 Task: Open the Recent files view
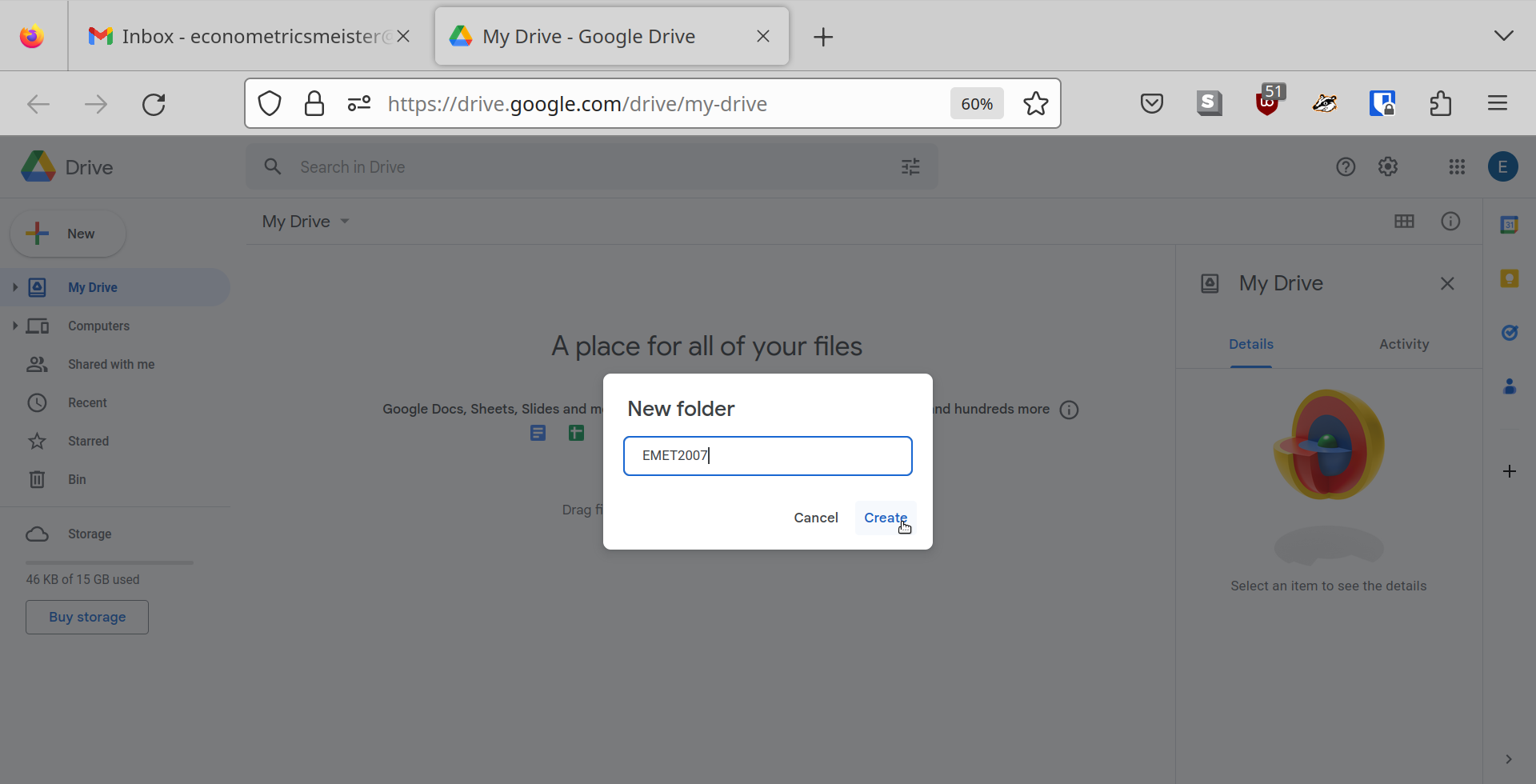point(87,402)
